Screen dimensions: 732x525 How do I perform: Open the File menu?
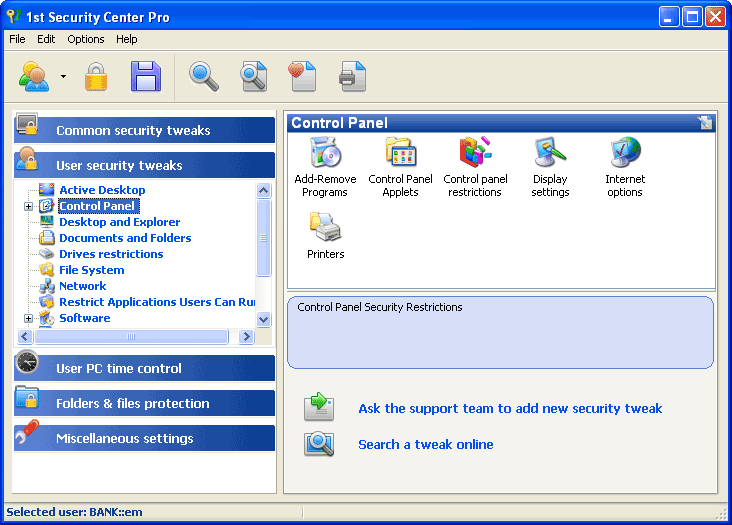[x=17, y=39]
